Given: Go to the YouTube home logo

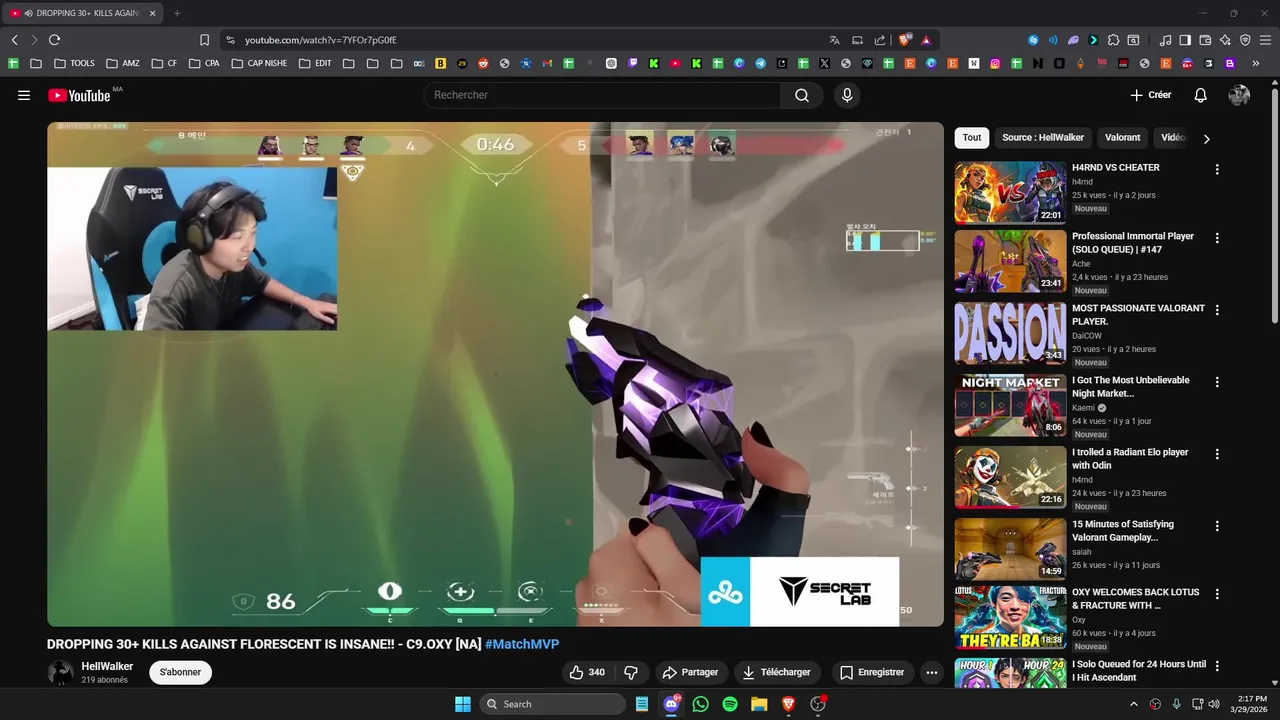Looking at the screenshot, I should (79, 95).
